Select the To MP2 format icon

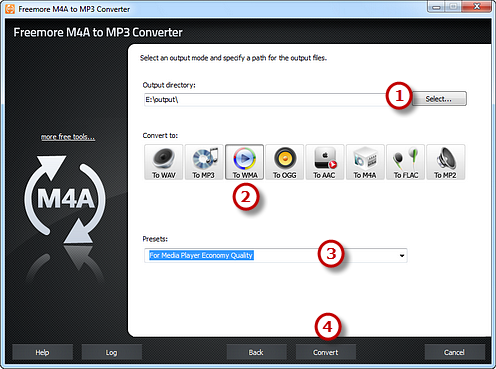[446, 162]
